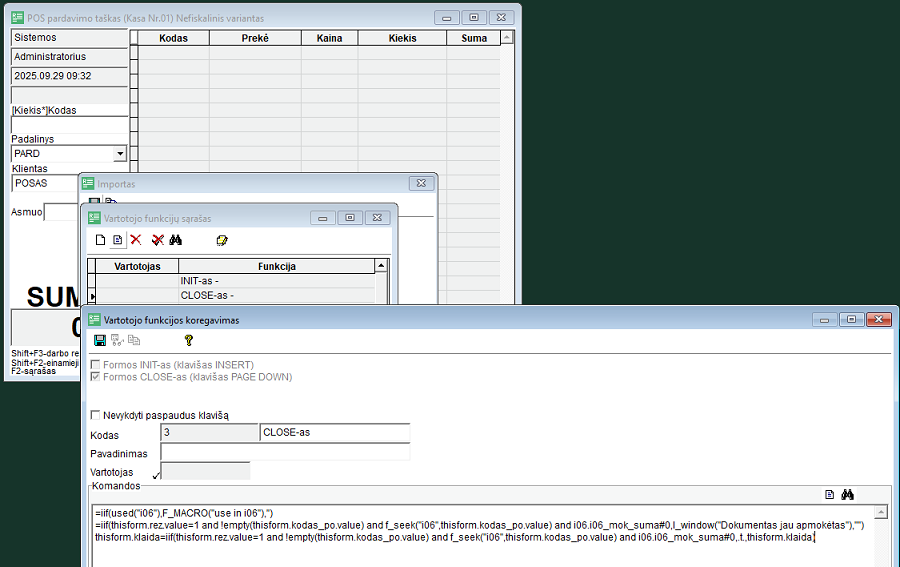The image size is (900, 567).
Task: Toggle the 'Formos CLOSE-as' checkbox
Action: point(96,377)
